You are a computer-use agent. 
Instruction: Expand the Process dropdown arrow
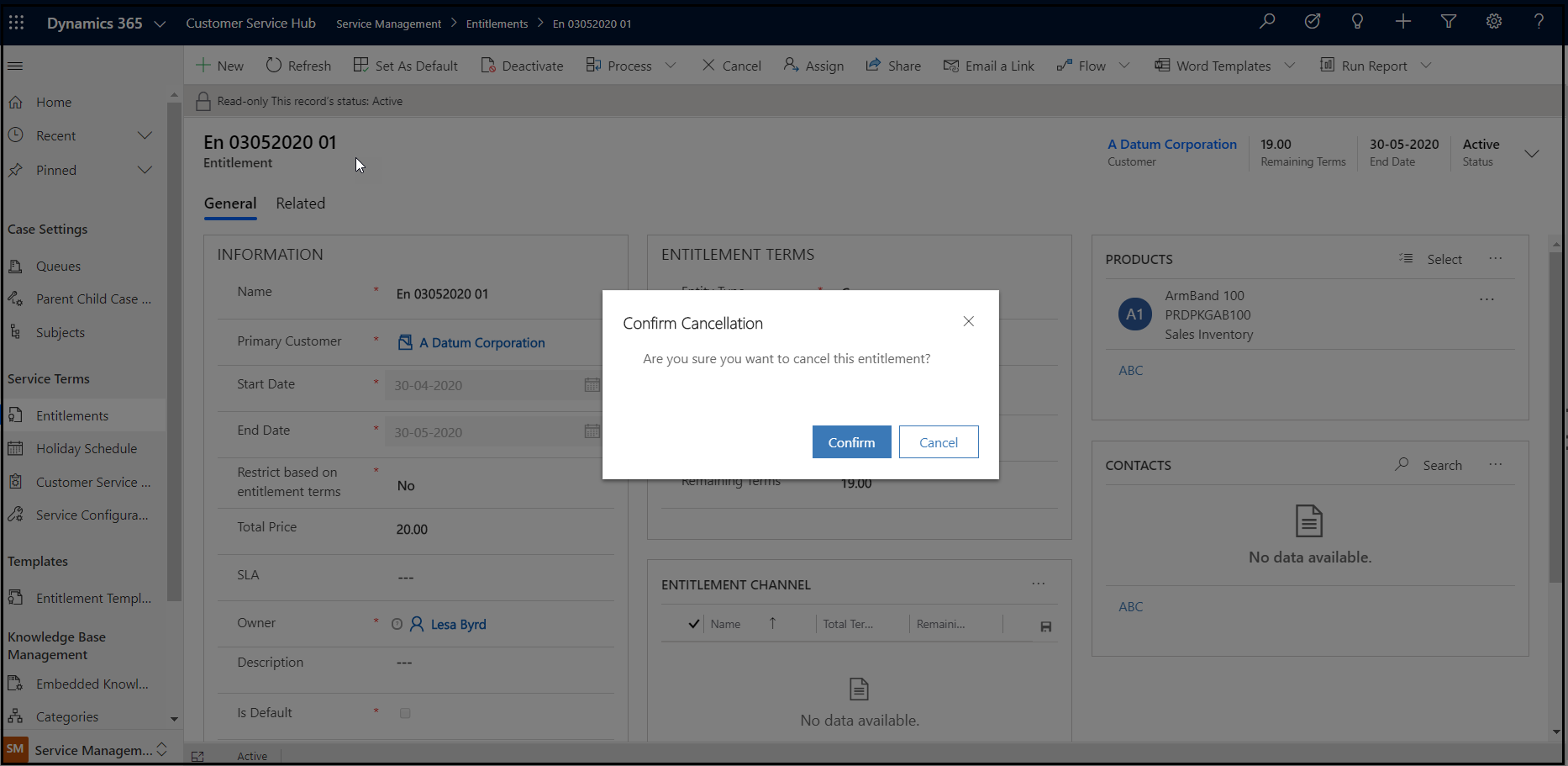(671, 66)
